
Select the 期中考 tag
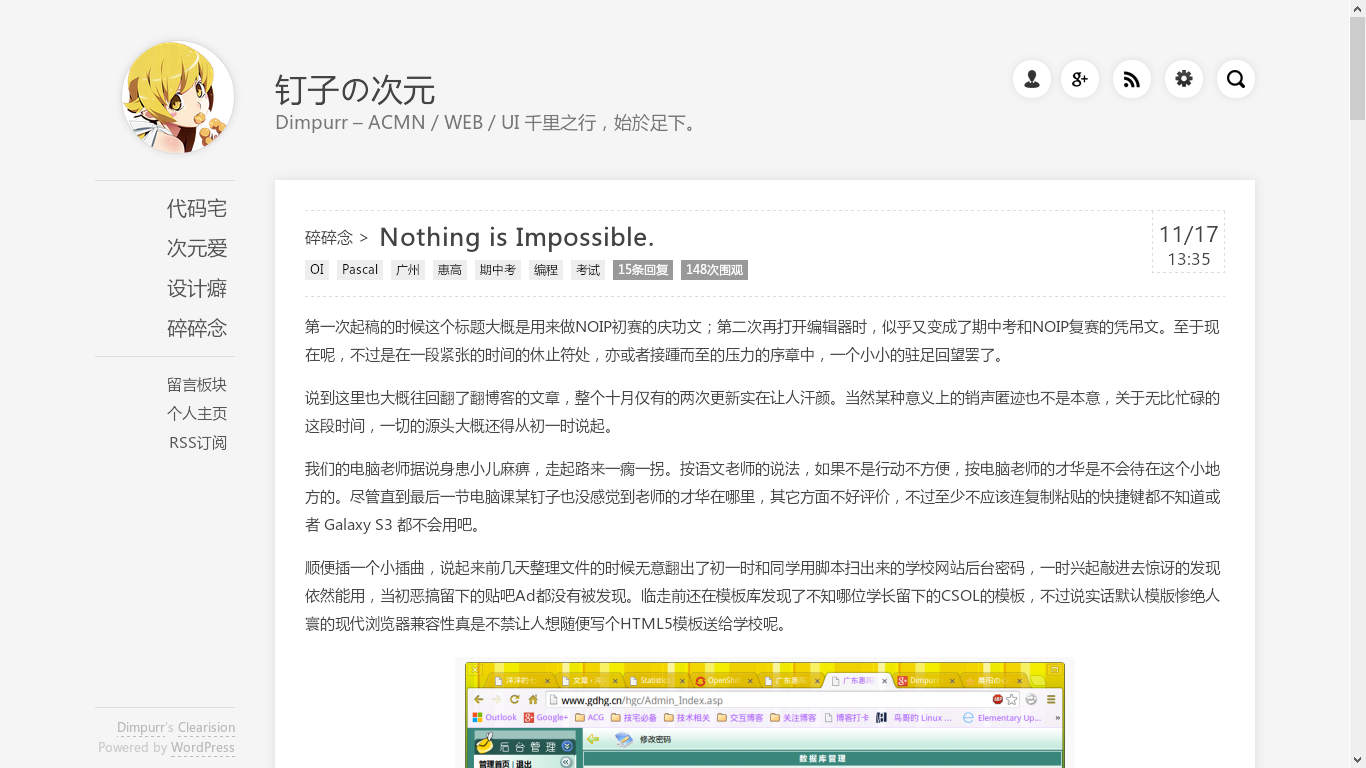click(x=497, y=270)
